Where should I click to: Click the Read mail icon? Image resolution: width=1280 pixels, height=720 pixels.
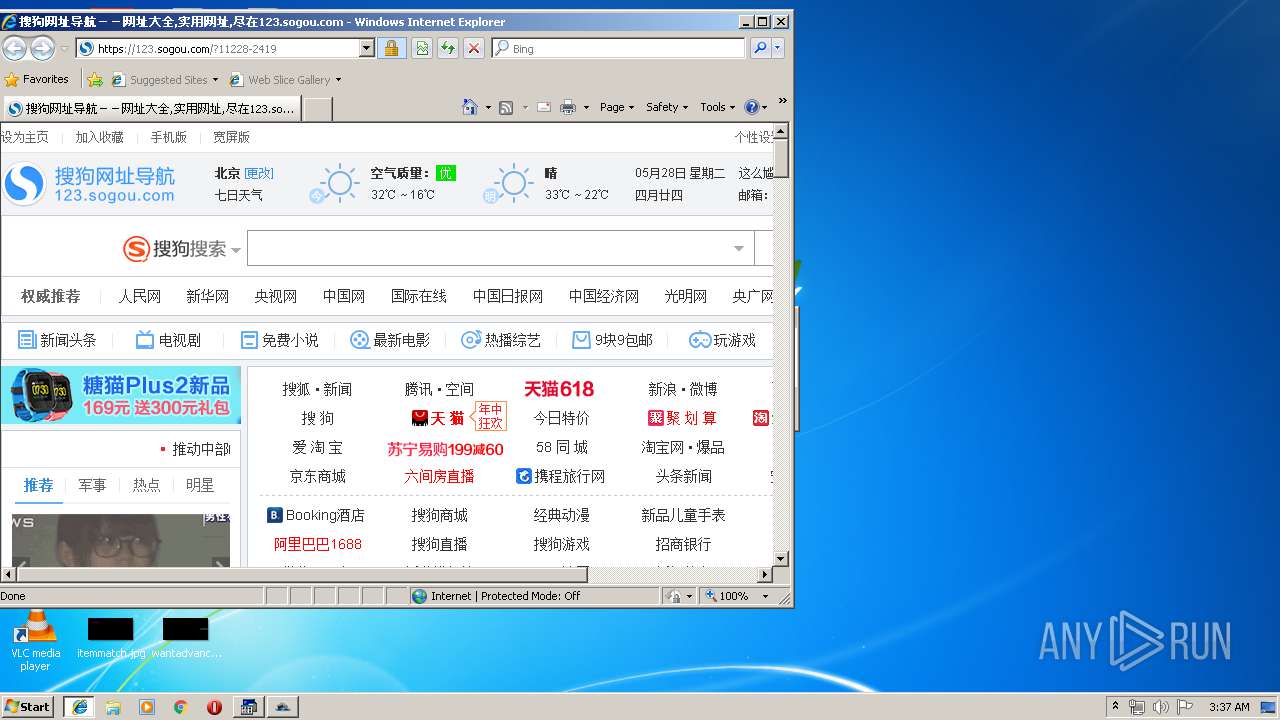[x=544, y=107]
